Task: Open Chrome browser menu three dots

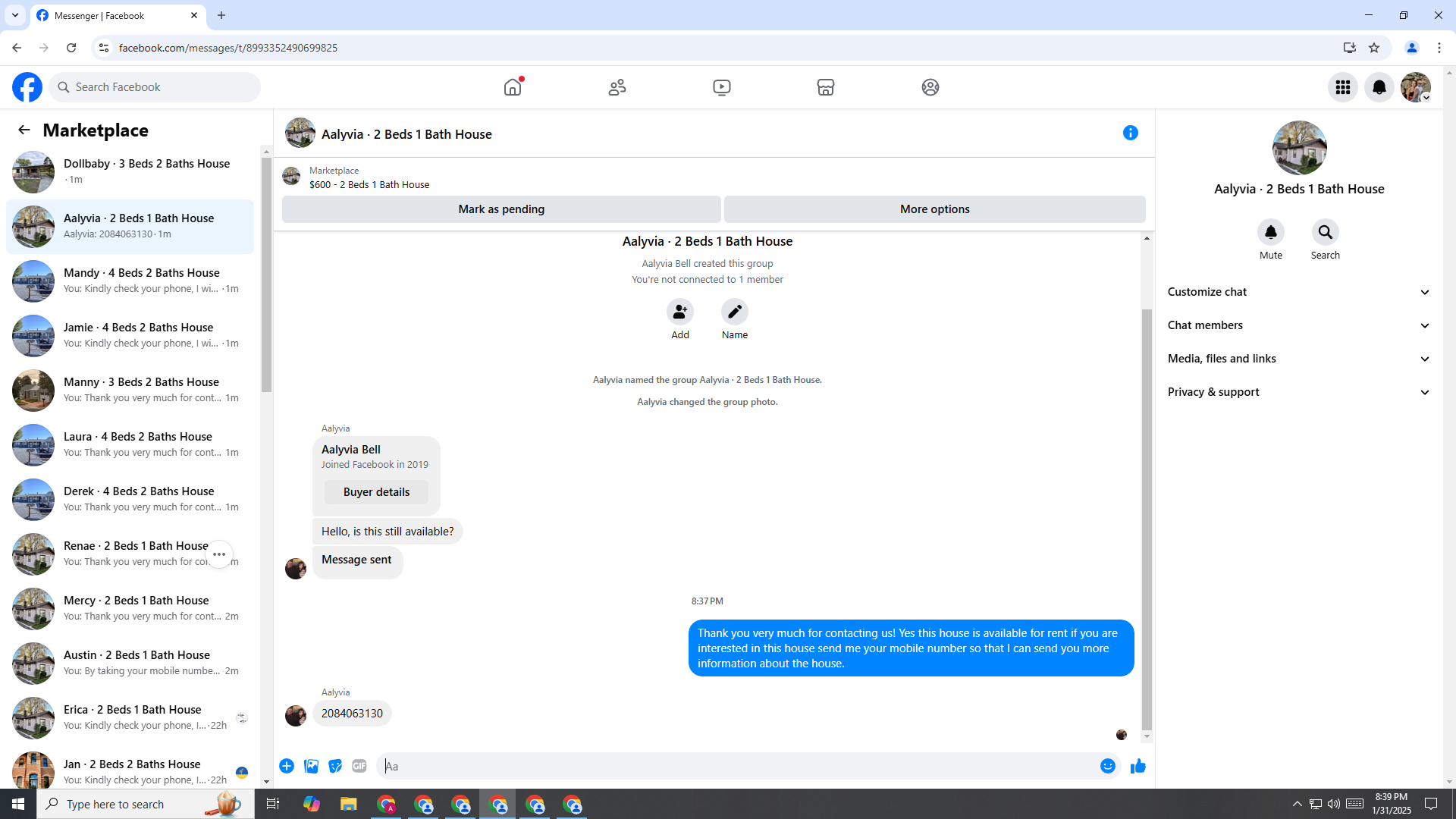Action: (1439, 48)
